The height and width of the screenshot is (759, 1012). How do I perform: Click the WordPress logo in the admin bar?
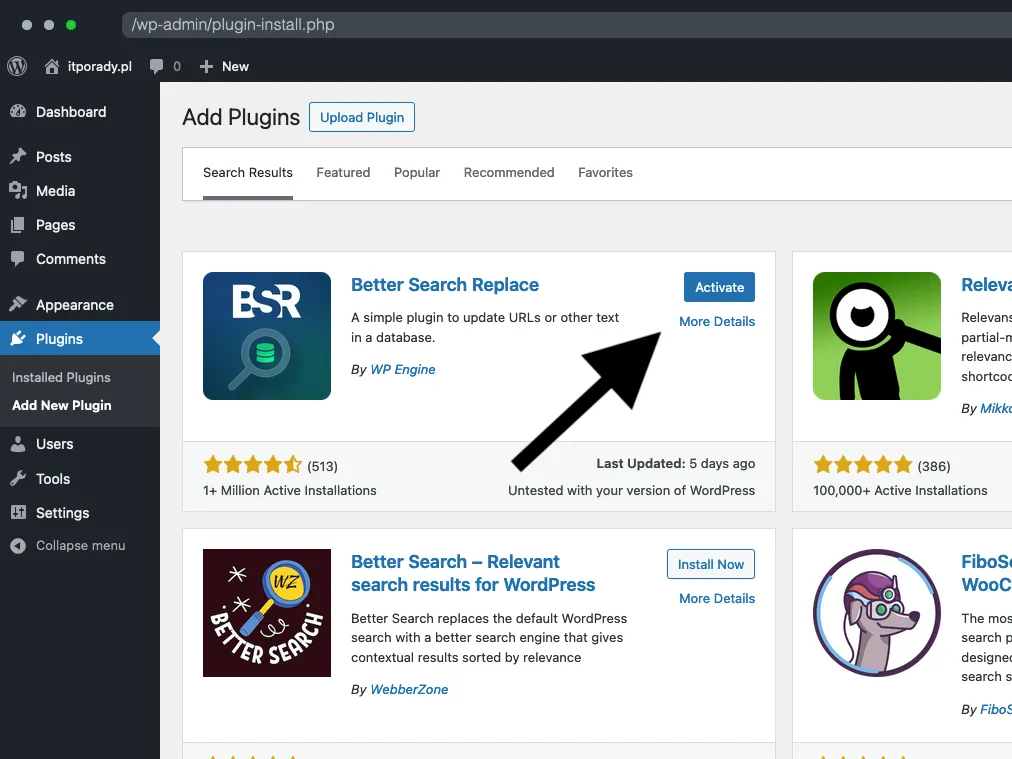16,68
